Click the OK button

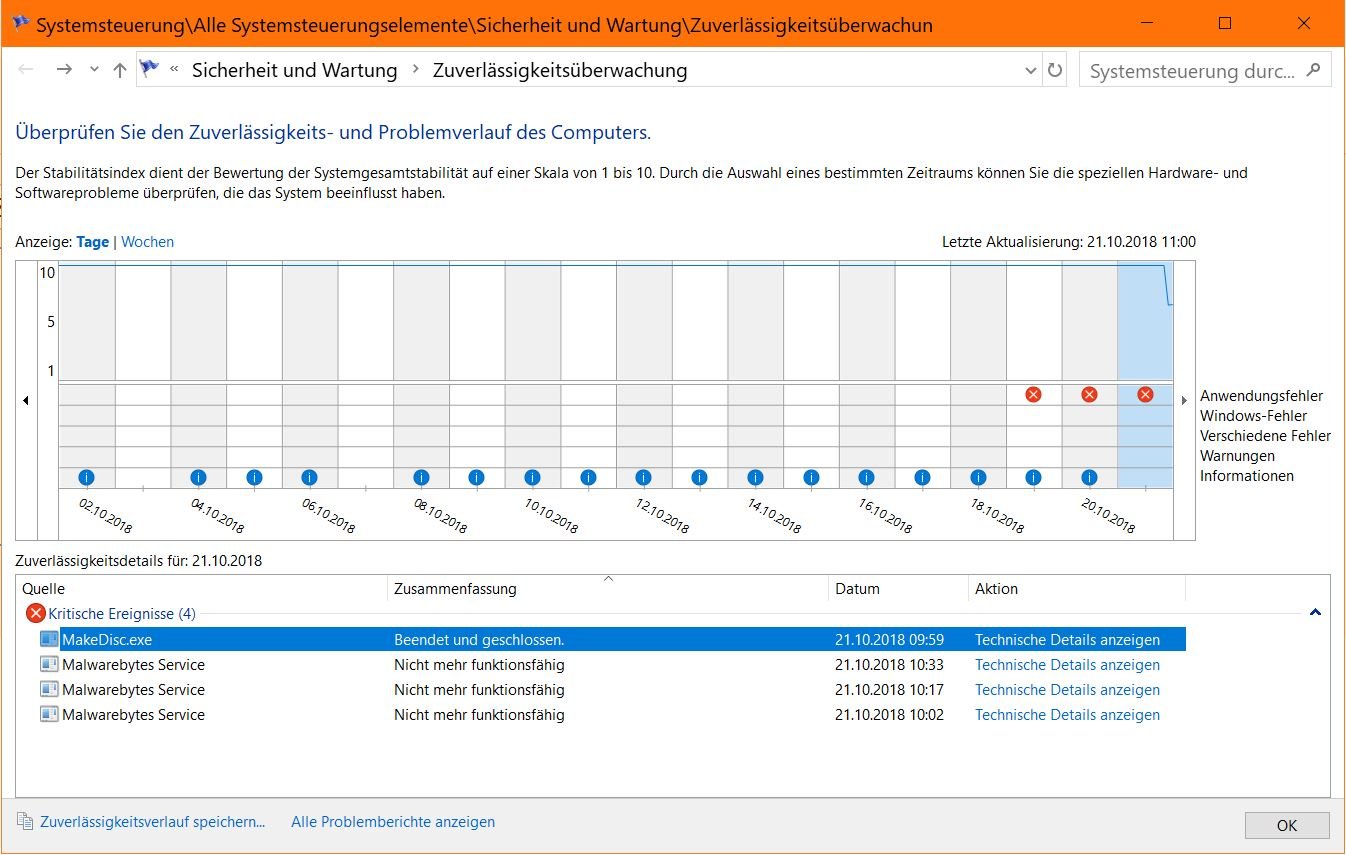point(1286,825)
